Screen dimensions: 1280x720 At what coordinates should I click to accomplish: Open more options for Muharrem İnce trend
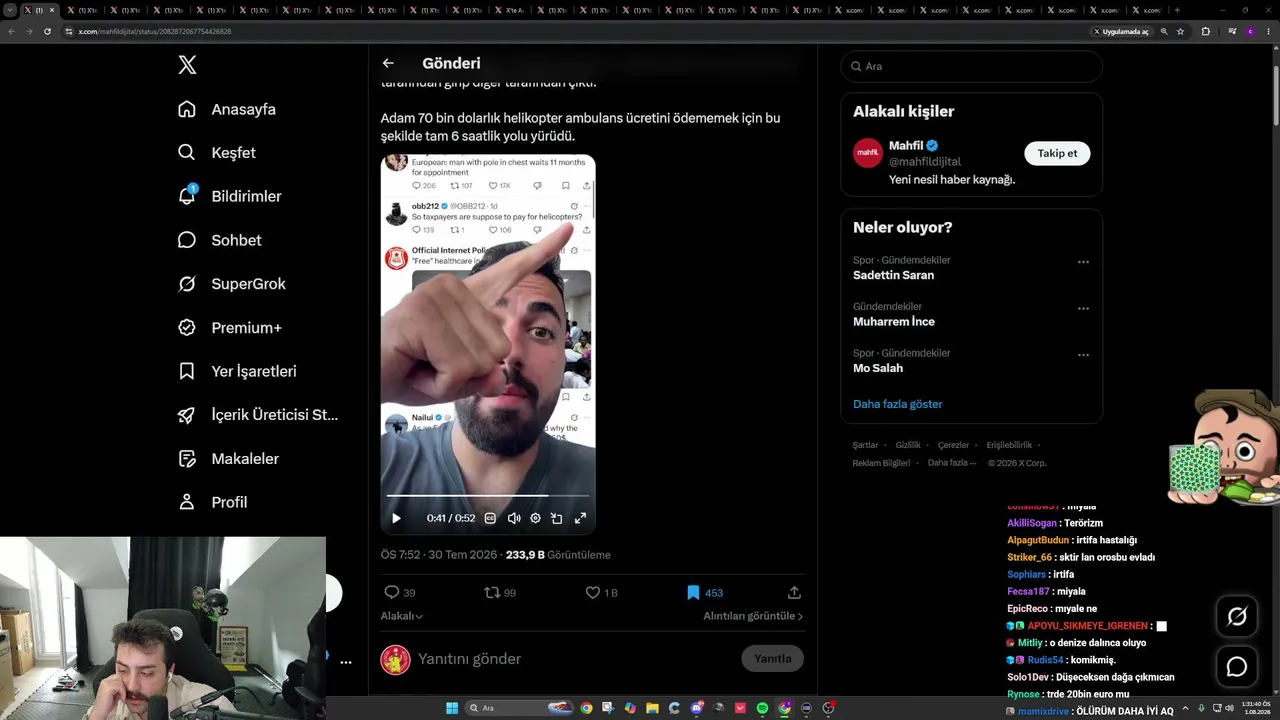(1083, 308)
